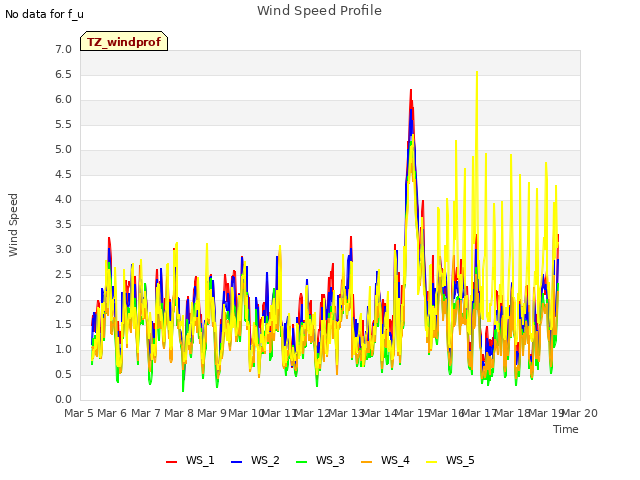
Task: Click the 5.5 y-axis tick label
Action: click(x=63, y=125)
